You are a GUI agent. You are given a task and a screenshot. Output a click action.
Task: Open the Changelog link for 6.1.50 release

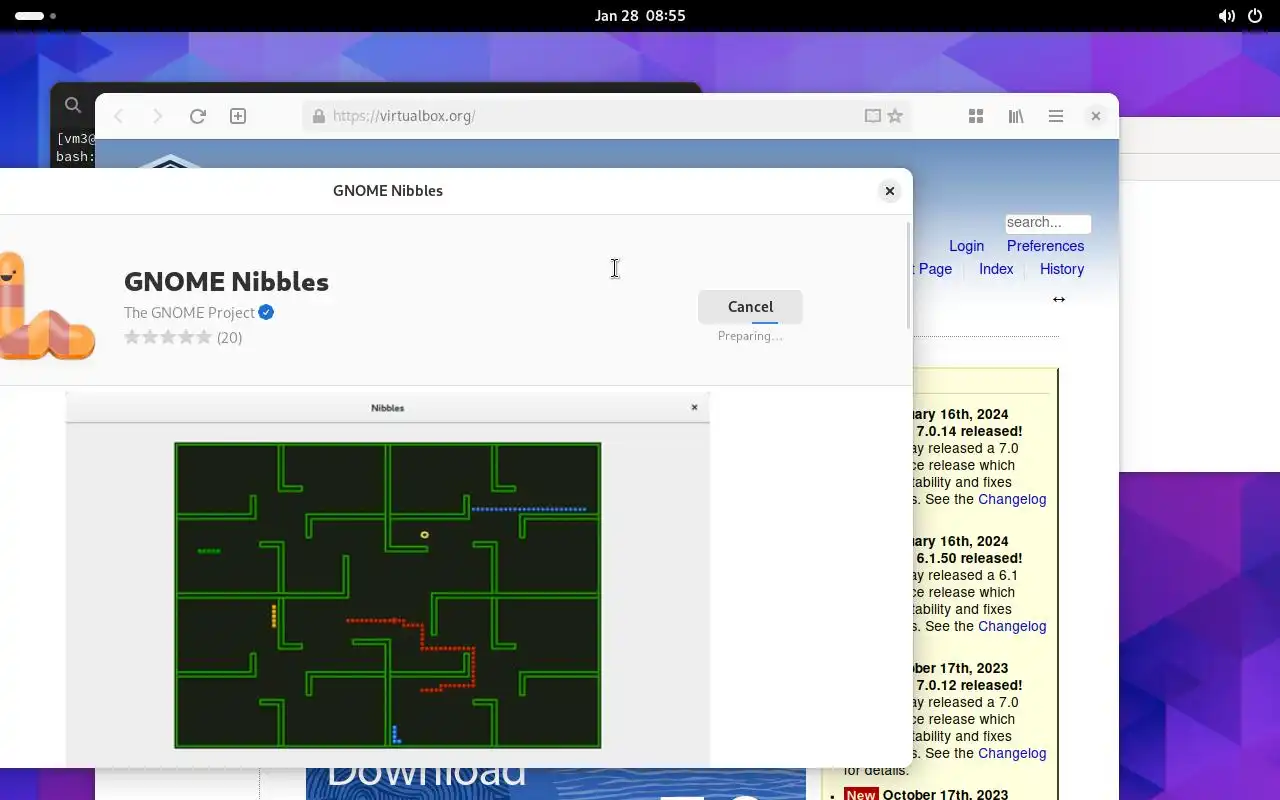[1012, 626]
